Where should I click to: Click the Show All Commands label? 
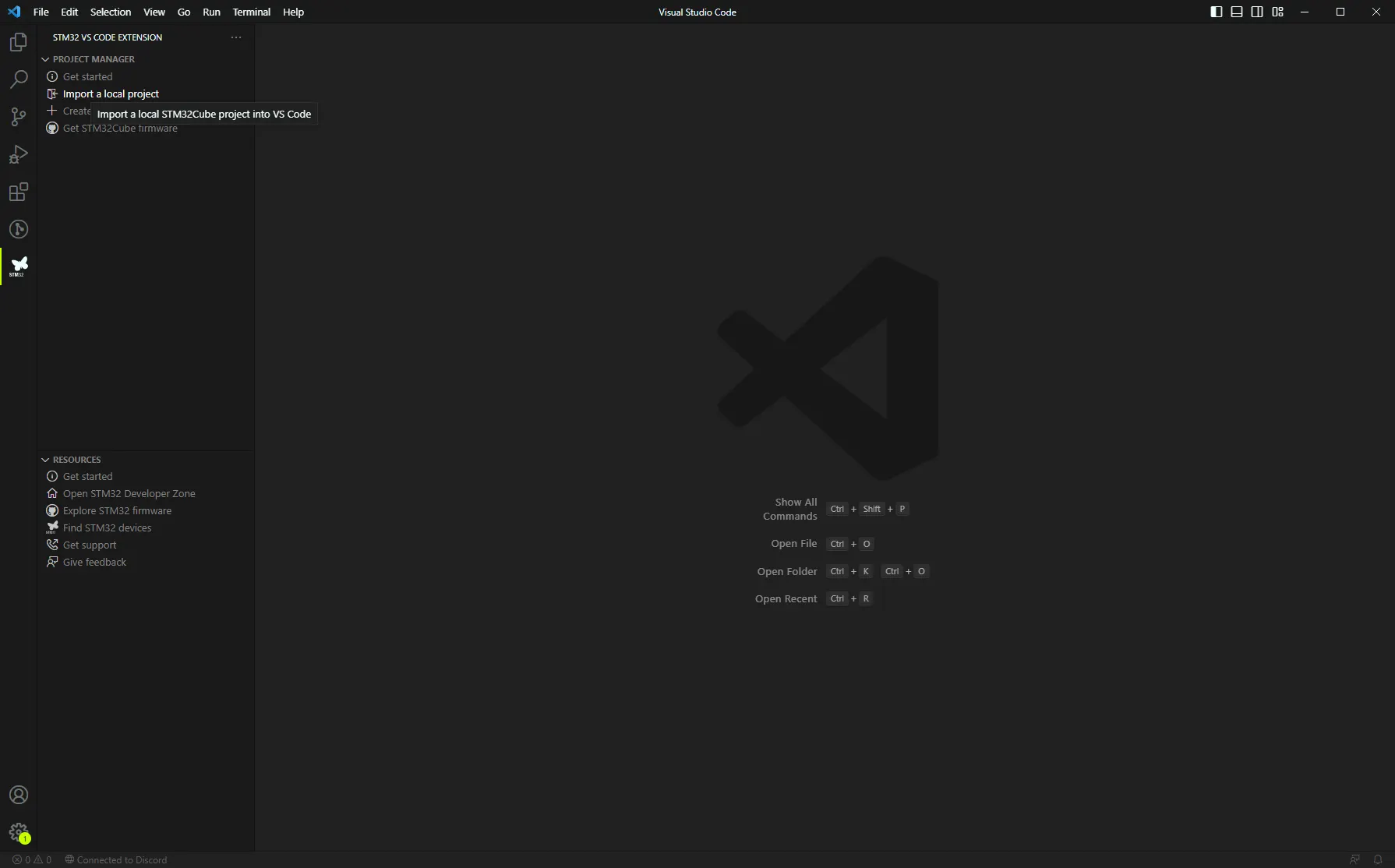(x=790, y=509)
